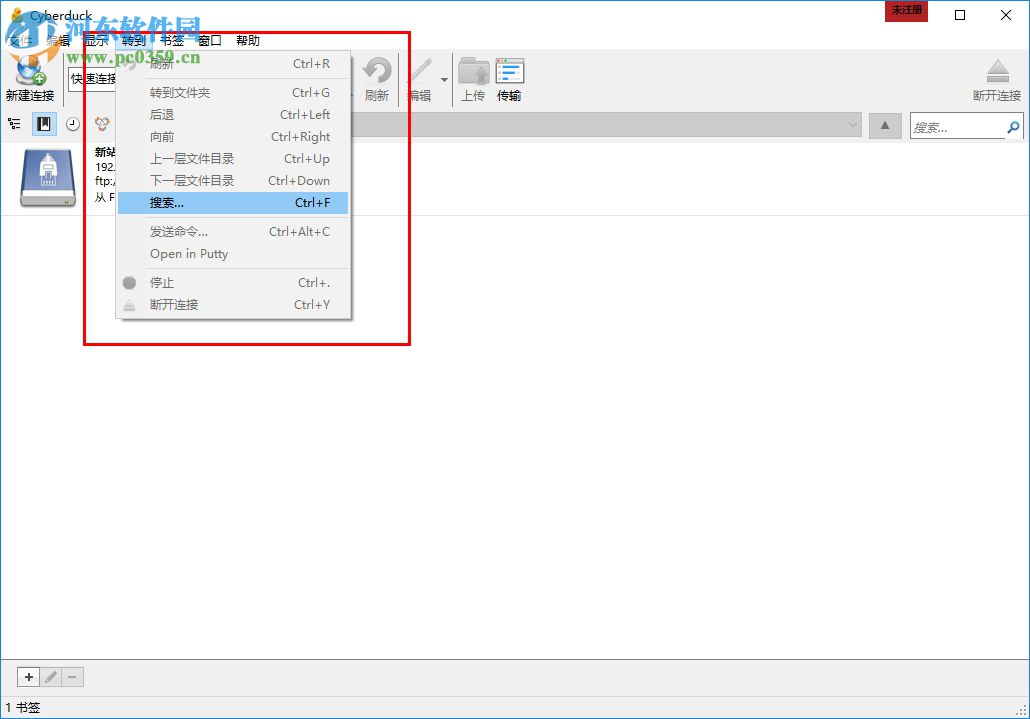The height and width of the screenshot is (719, 1030).
Task: Open the 转到 menu in the menu bar
Action: click(x=134, y=41)
